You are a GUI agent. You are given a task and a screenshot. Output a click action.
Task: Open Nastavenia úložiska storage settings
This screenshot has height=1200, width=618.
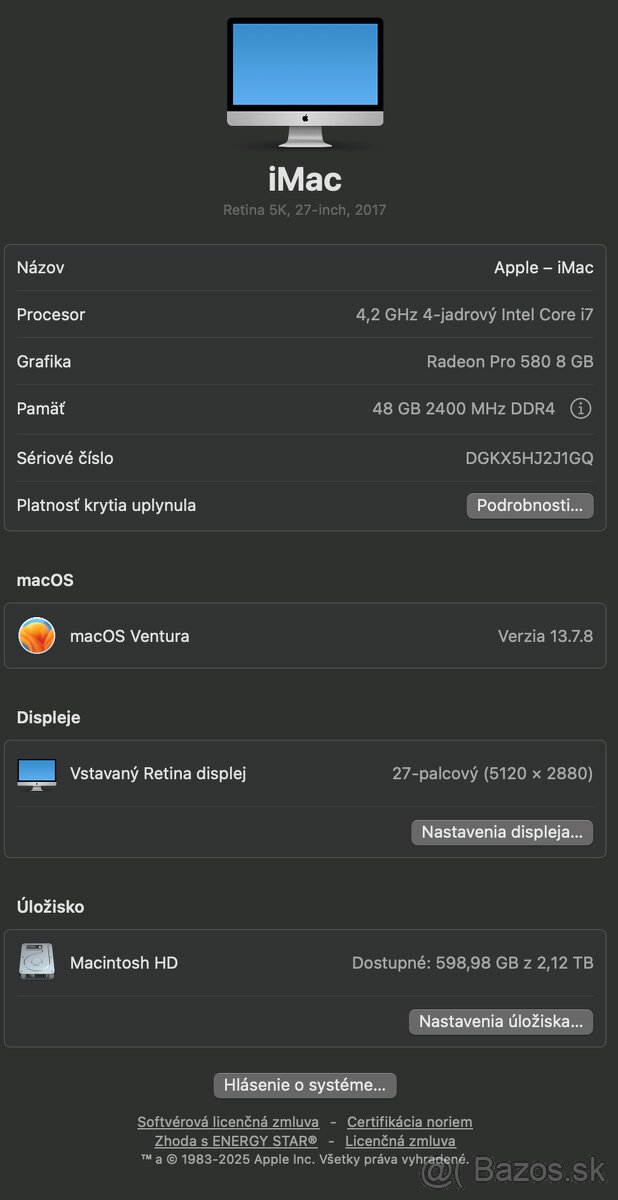501,1021
